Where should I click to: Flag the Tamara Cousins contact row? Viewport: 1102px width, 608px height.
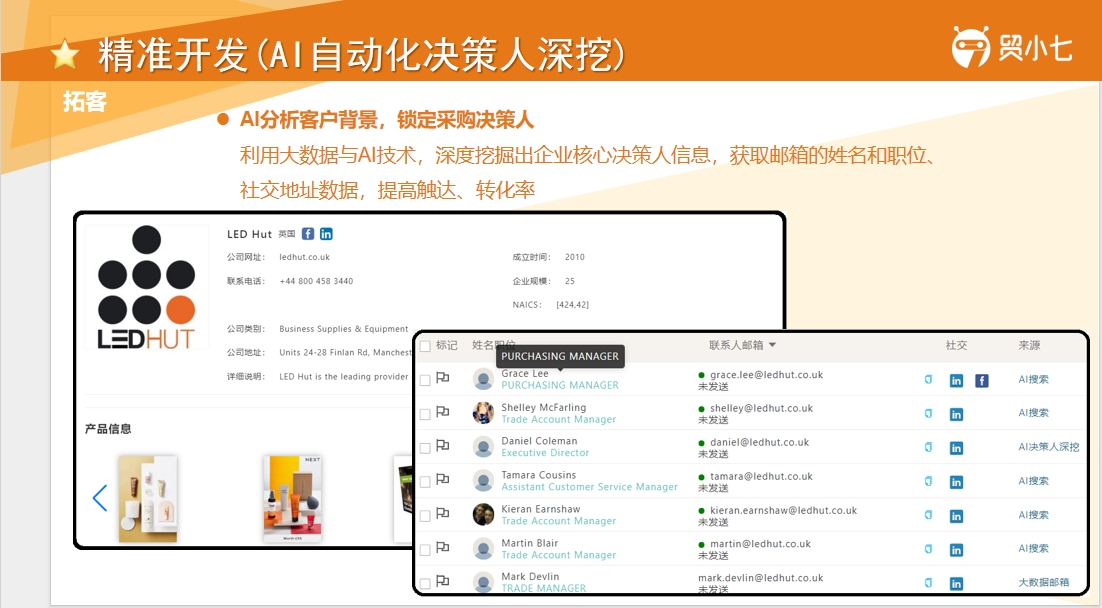[x=443, y=479]
